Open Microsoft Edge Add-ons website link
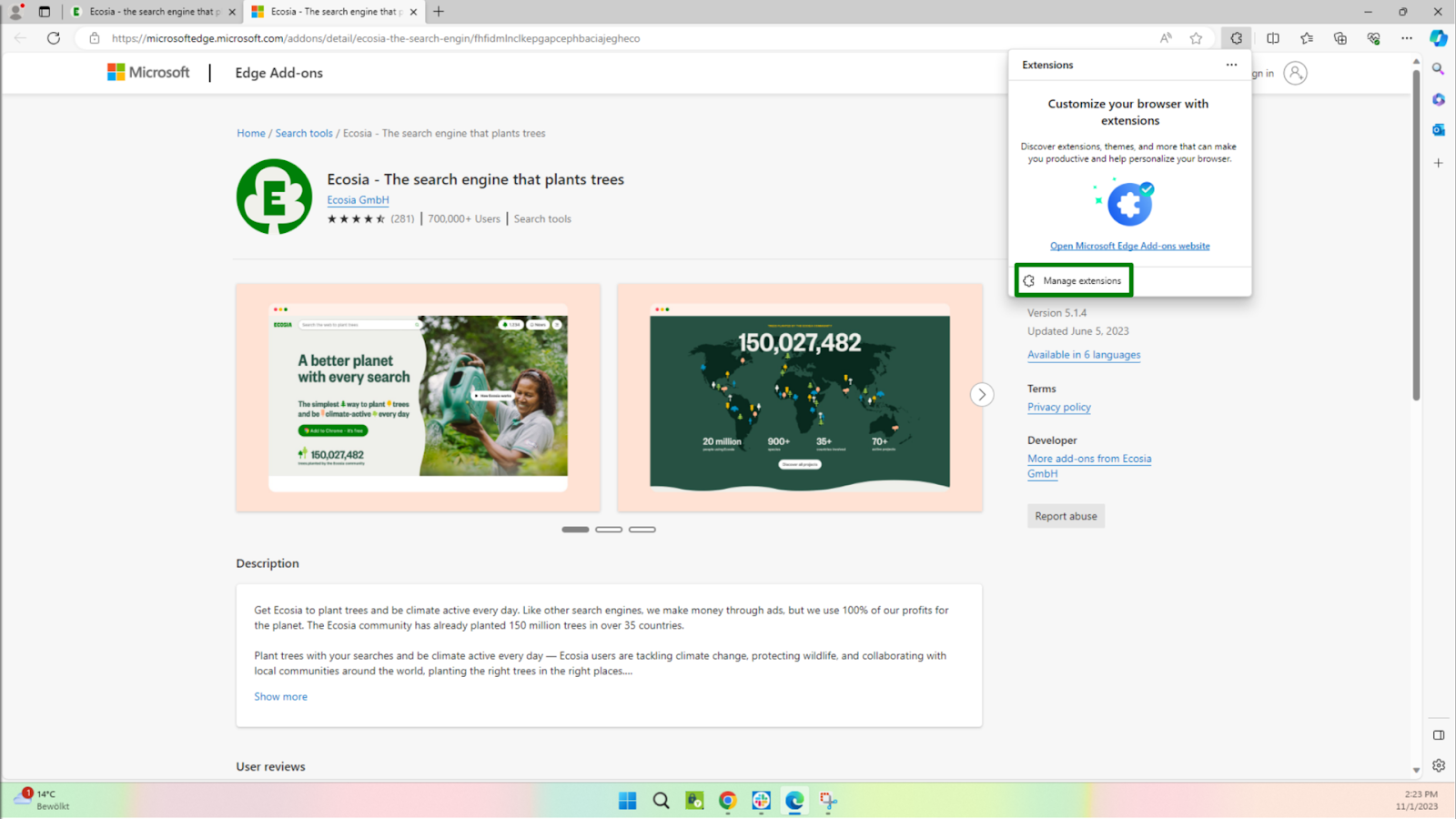This screenshot has width=1456, height=819. [x=1129, y=246]
